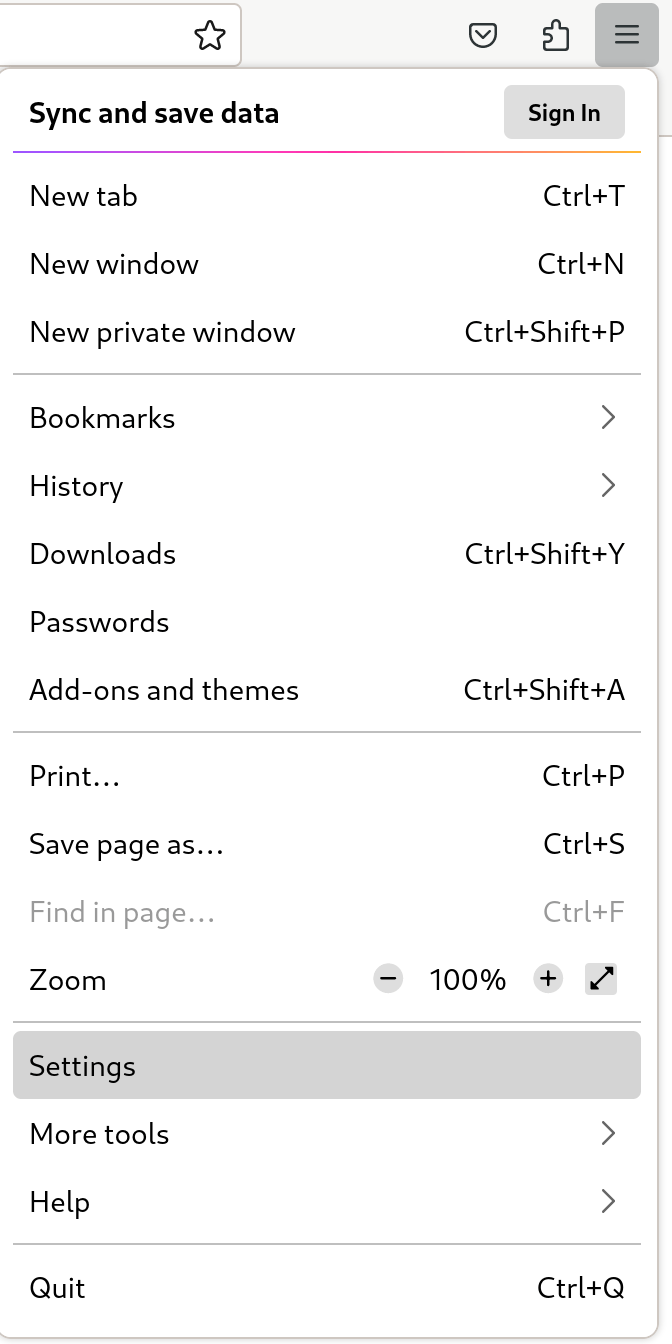
Task: Click the 100% zoom level indicator
Action: click(x=467, y=979)
